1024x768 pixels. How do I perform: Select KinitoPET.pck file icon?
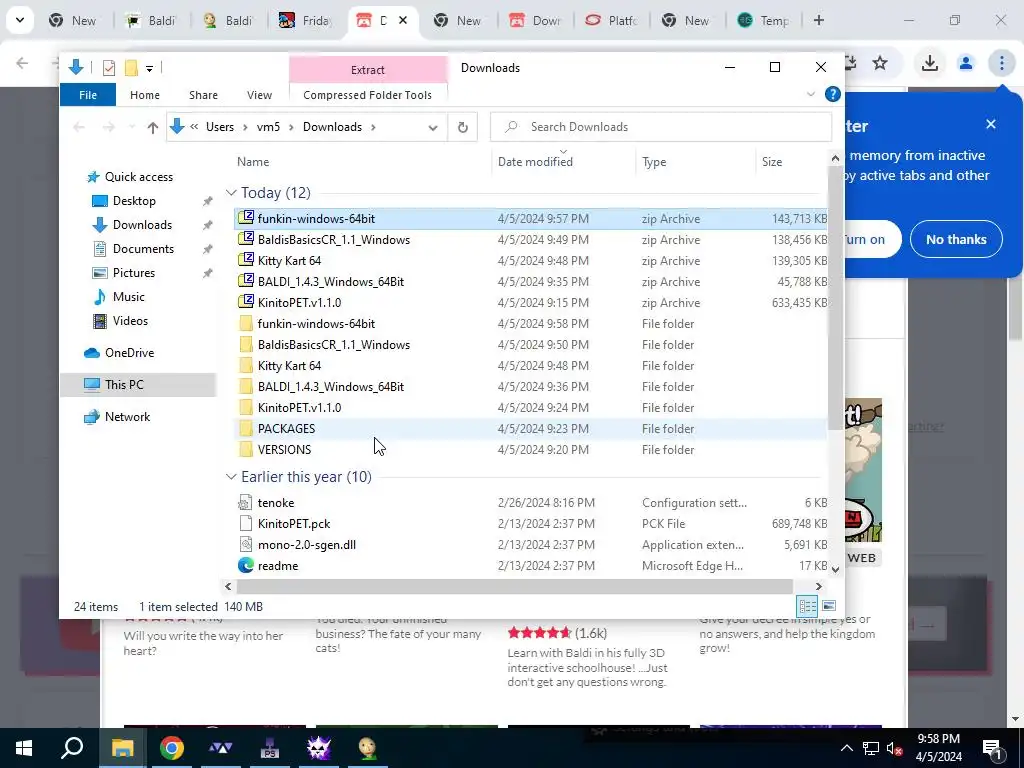(x=245, y=523)
